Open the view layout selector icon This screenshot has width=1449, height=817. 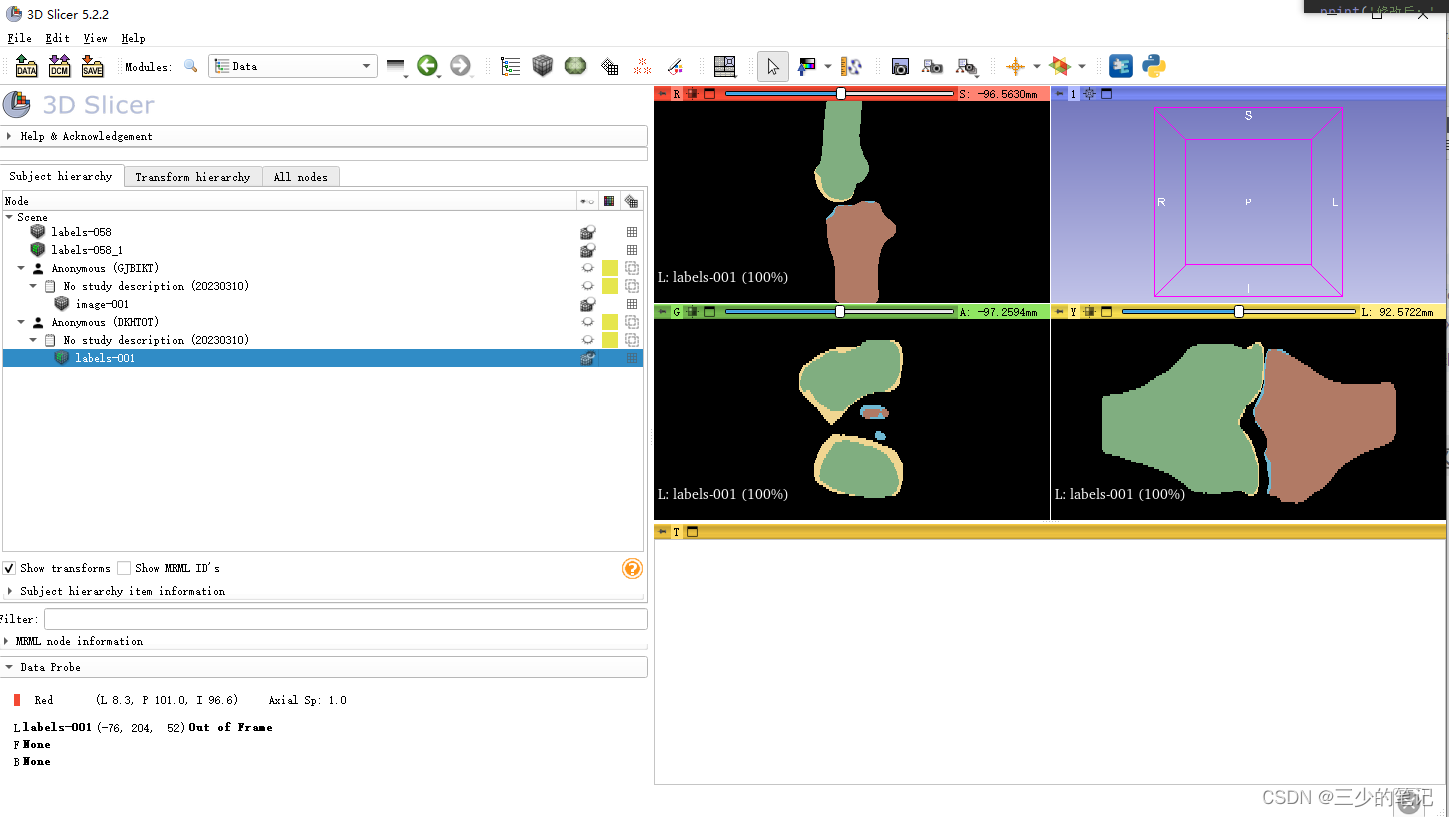point(725,66)
